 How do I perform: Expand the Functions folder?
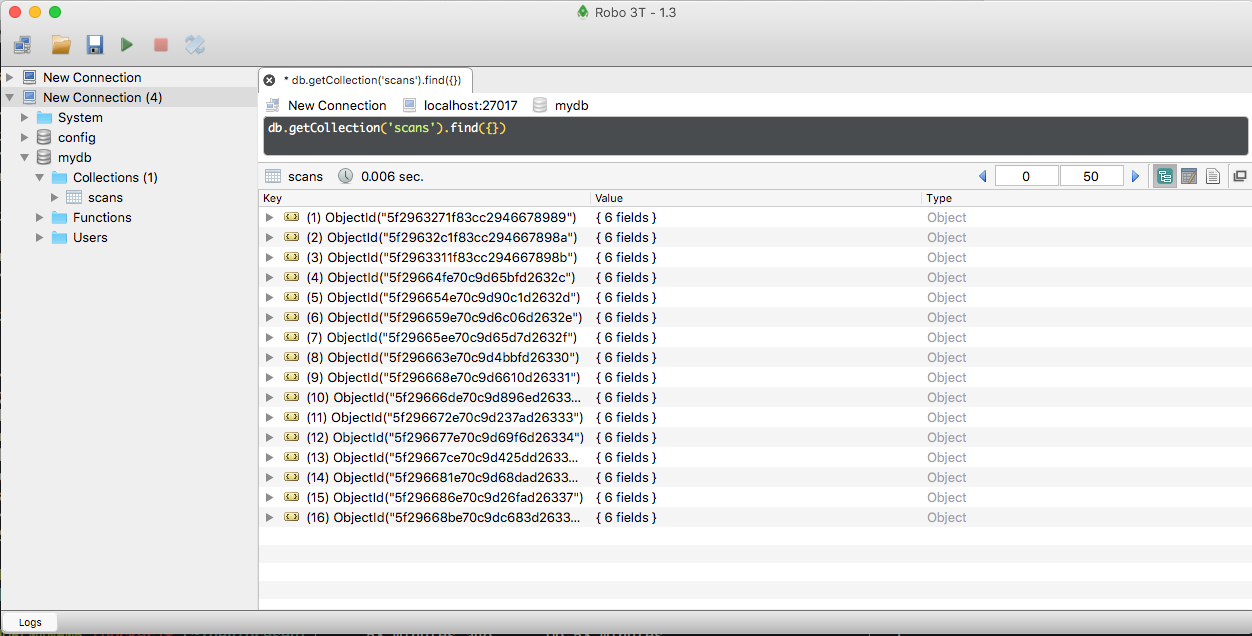click(40, 217)
